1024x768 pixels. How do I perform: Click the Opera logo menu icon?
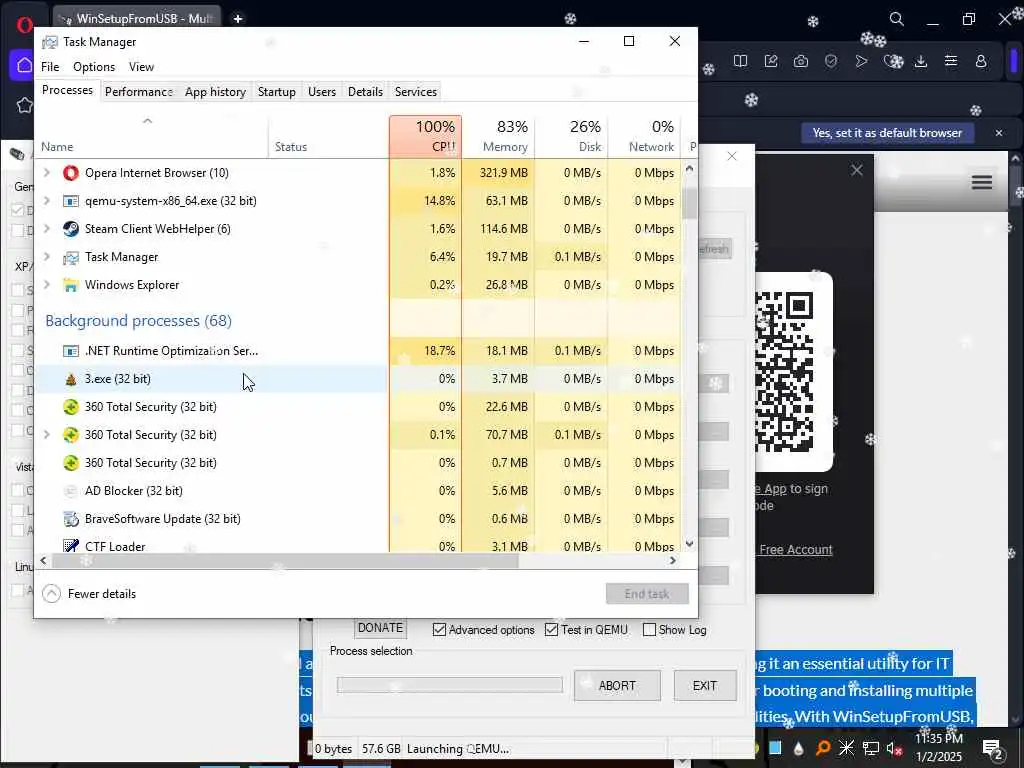(x=24, y=25)
